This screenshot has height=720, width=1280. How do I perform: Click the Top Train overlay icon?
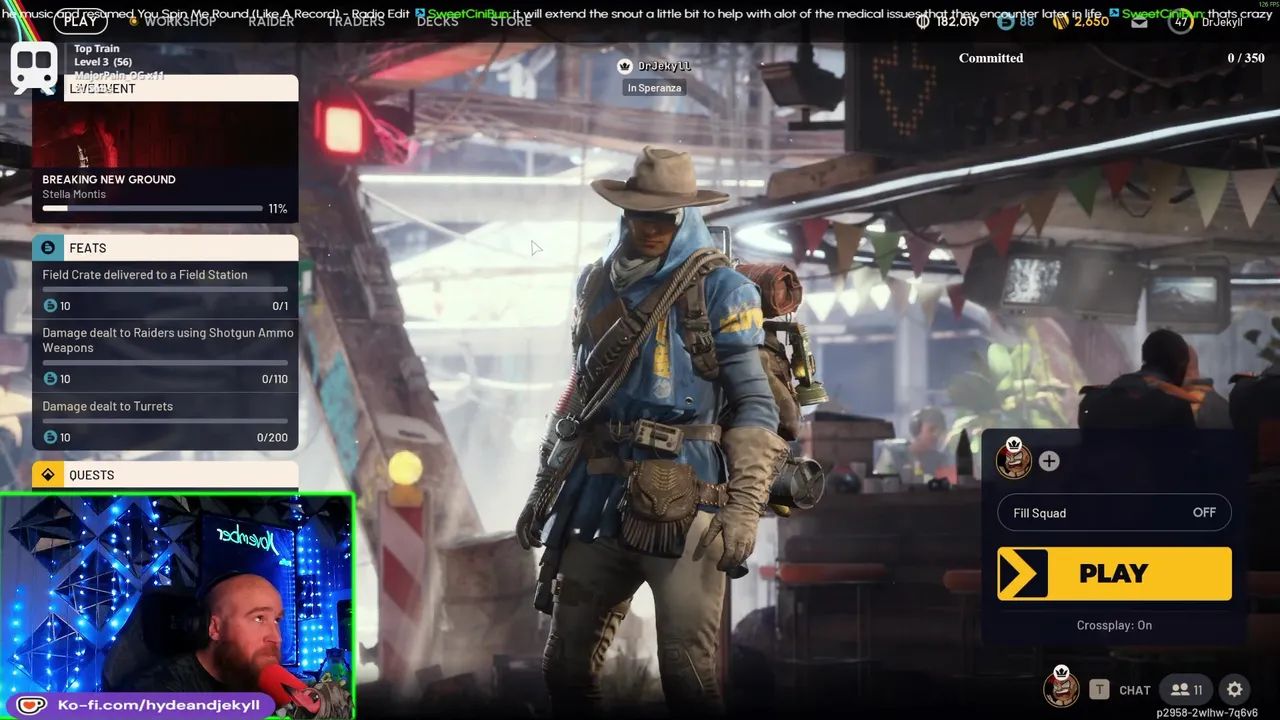[33, 67]
